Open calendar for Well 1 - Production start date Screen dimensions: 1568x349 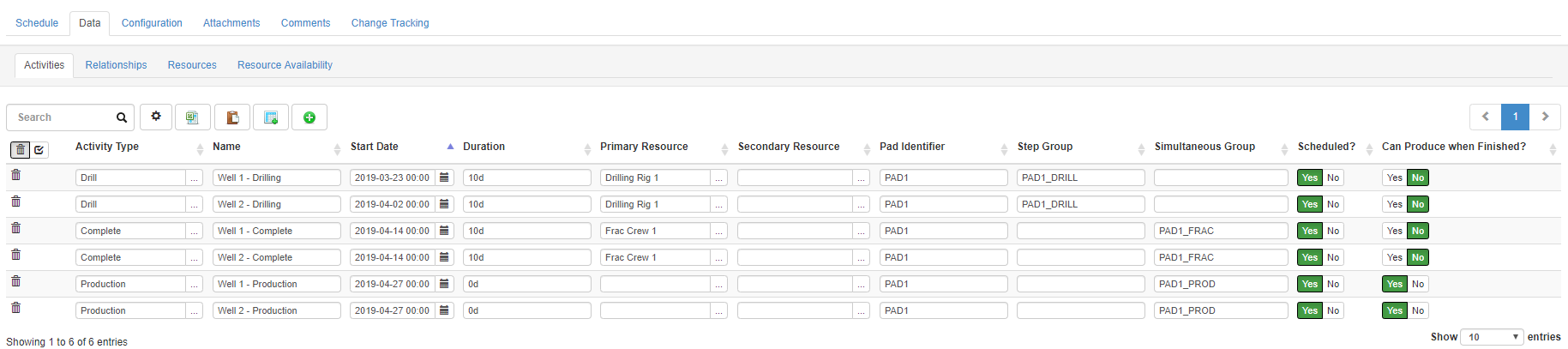tap(444, 284)
